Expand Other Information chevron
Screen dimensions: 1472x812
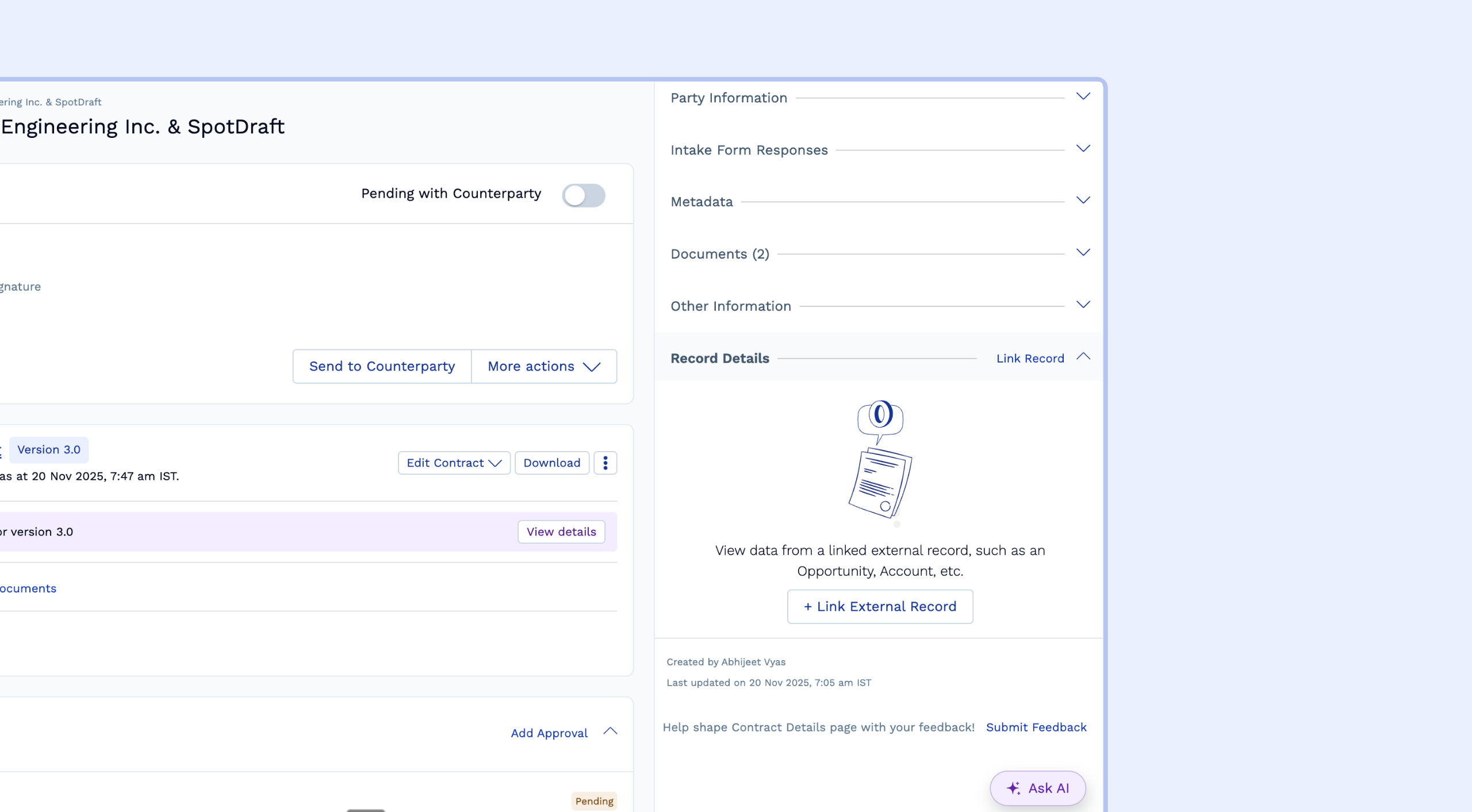[1083, 305]
